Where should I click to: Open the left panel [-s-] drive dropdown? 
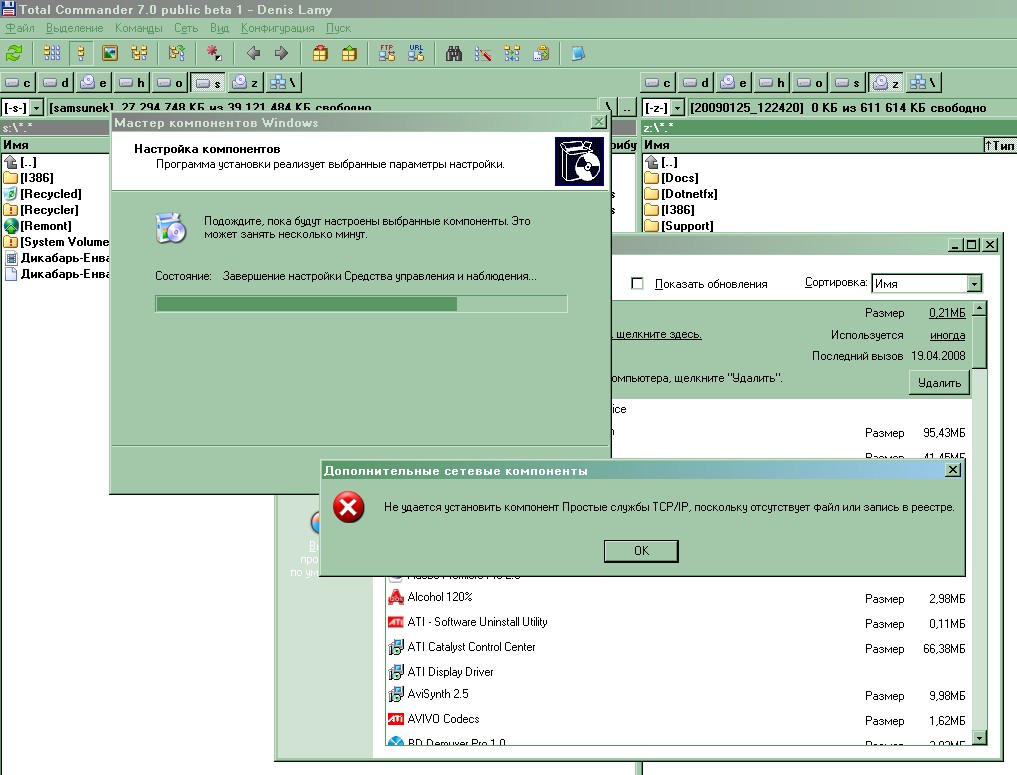click(37, 108)
